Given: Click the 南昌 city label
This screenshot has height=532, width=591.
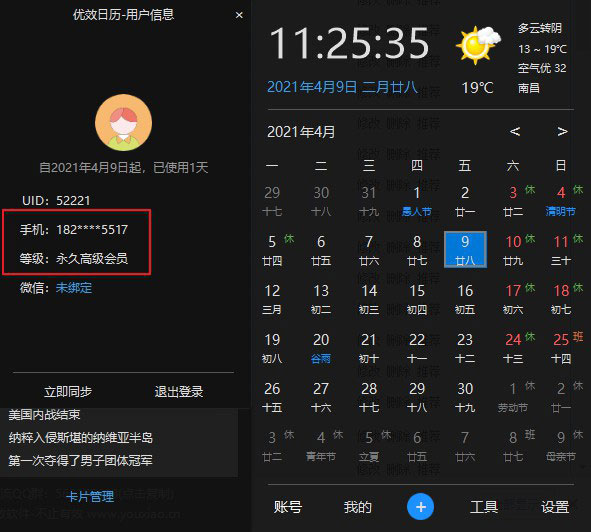Looking at the screenshot, I should pyautogui.click(x=529, y=88).
